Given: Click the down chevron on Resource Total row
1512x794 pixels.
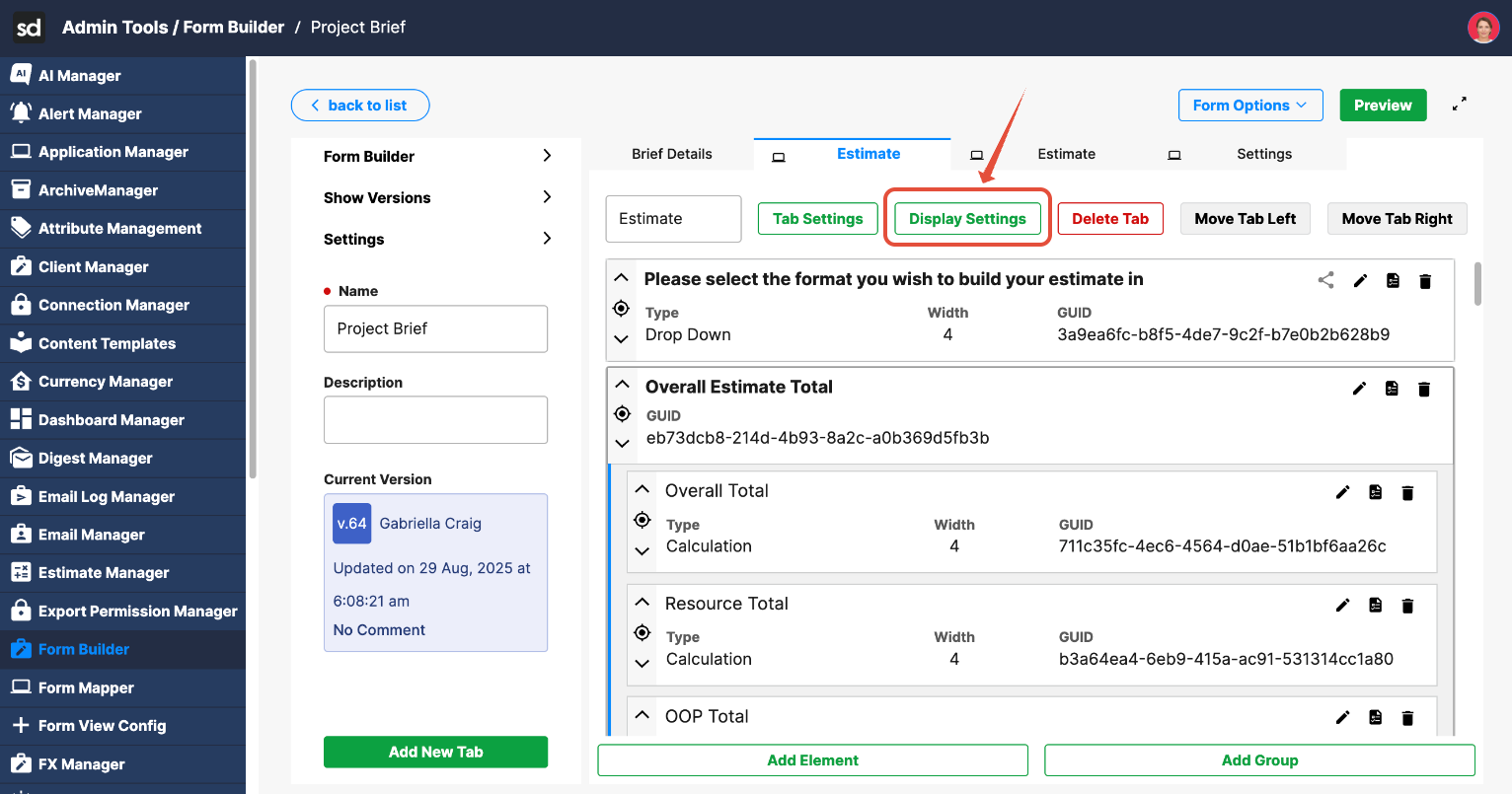Looking at the screenshot, I should point(642,663).
